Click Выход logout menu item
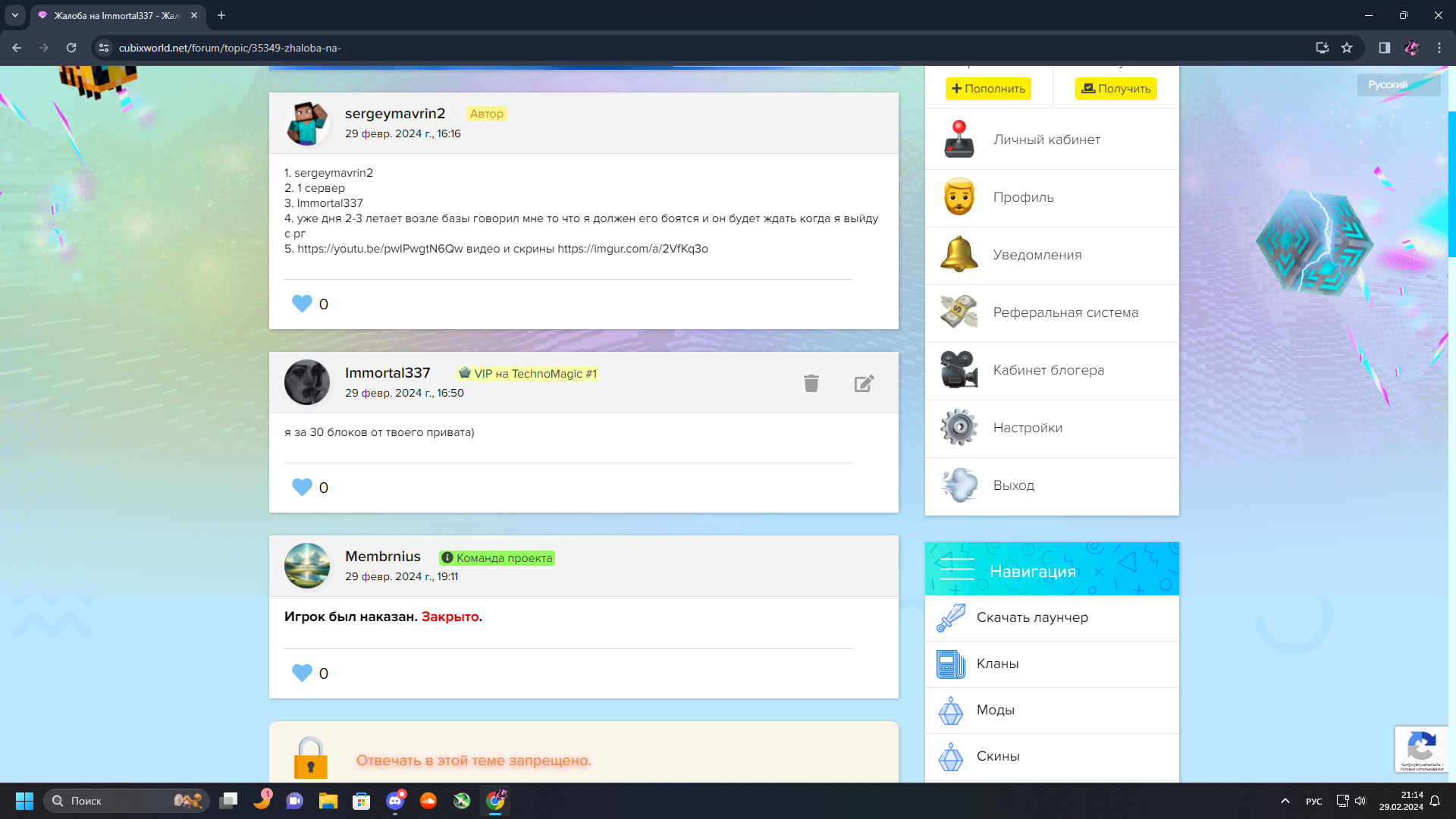Viewport: 1456px width, 819px height. click(1014, 485)
